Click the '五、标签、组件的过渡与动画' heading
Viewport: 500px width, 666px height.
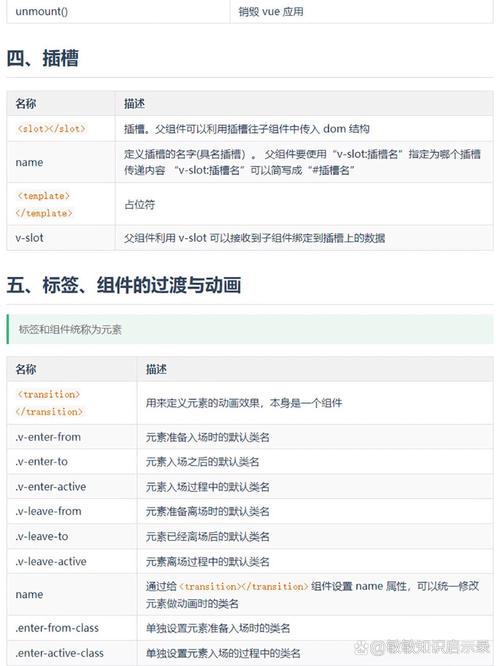click(124, 285)
